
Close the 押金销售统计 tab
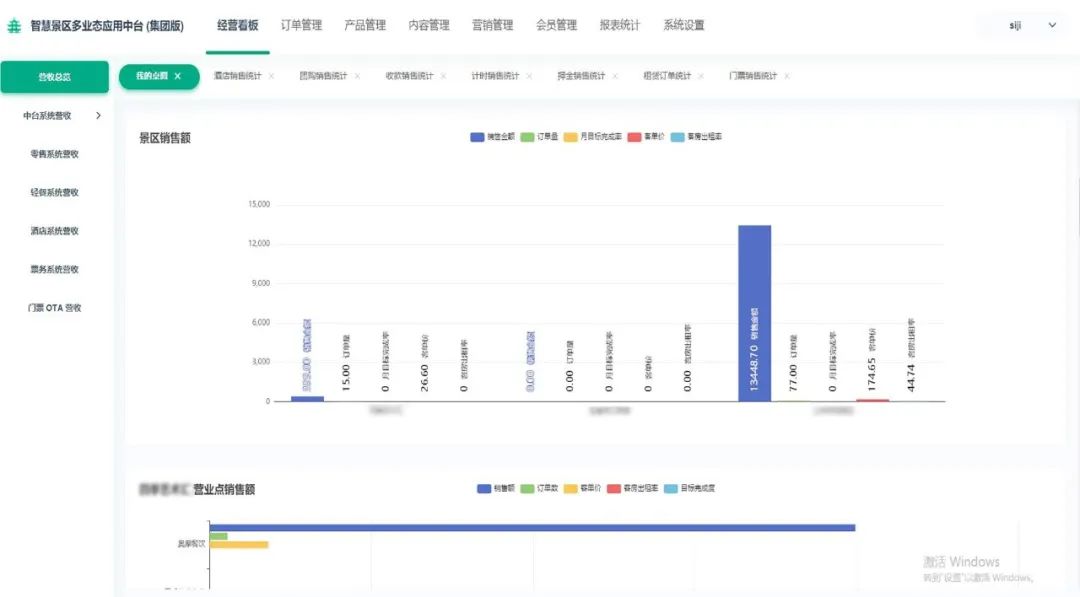click(615, 76)
